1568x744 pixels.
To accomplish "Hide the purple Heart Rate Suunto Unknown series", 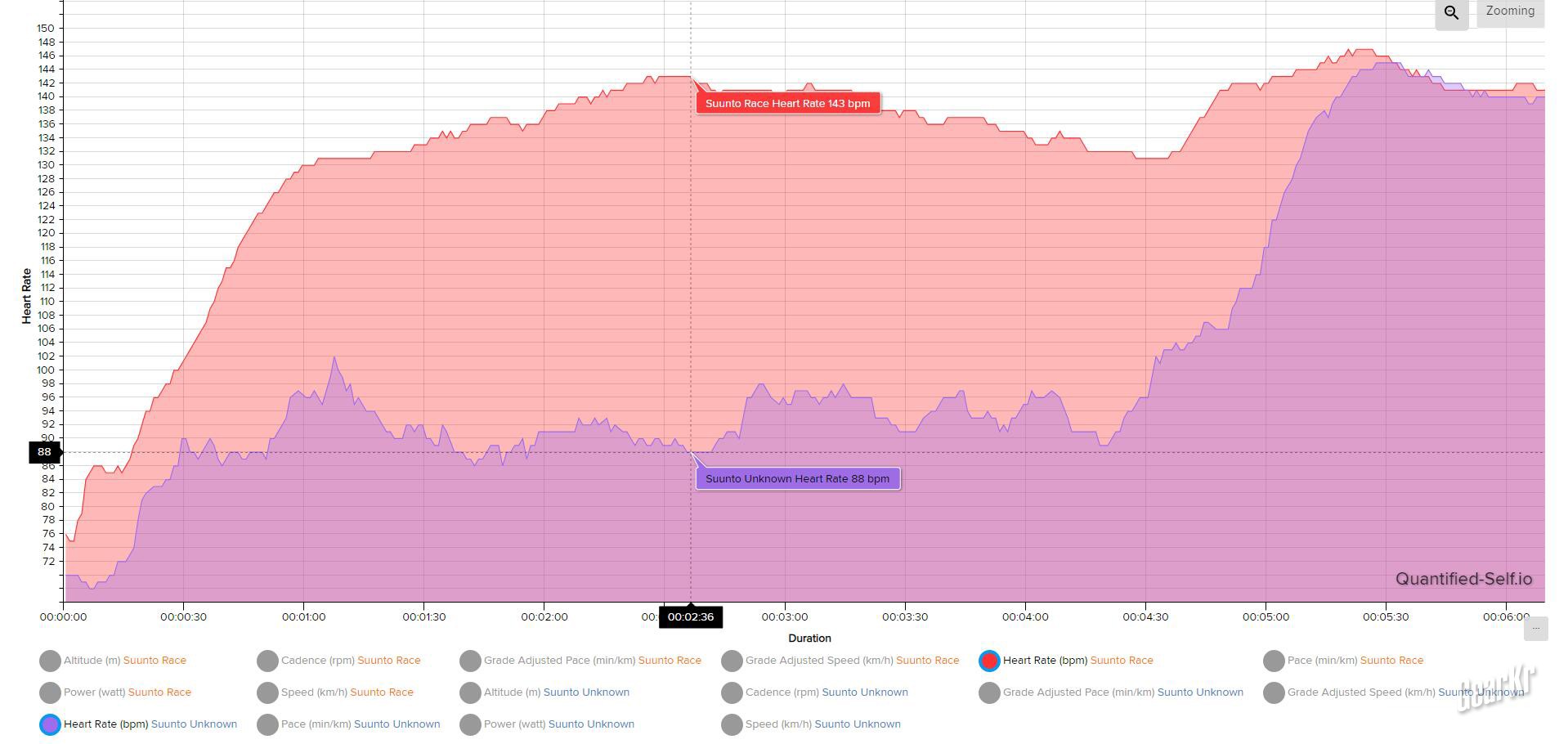I will [x=50, y=724].
